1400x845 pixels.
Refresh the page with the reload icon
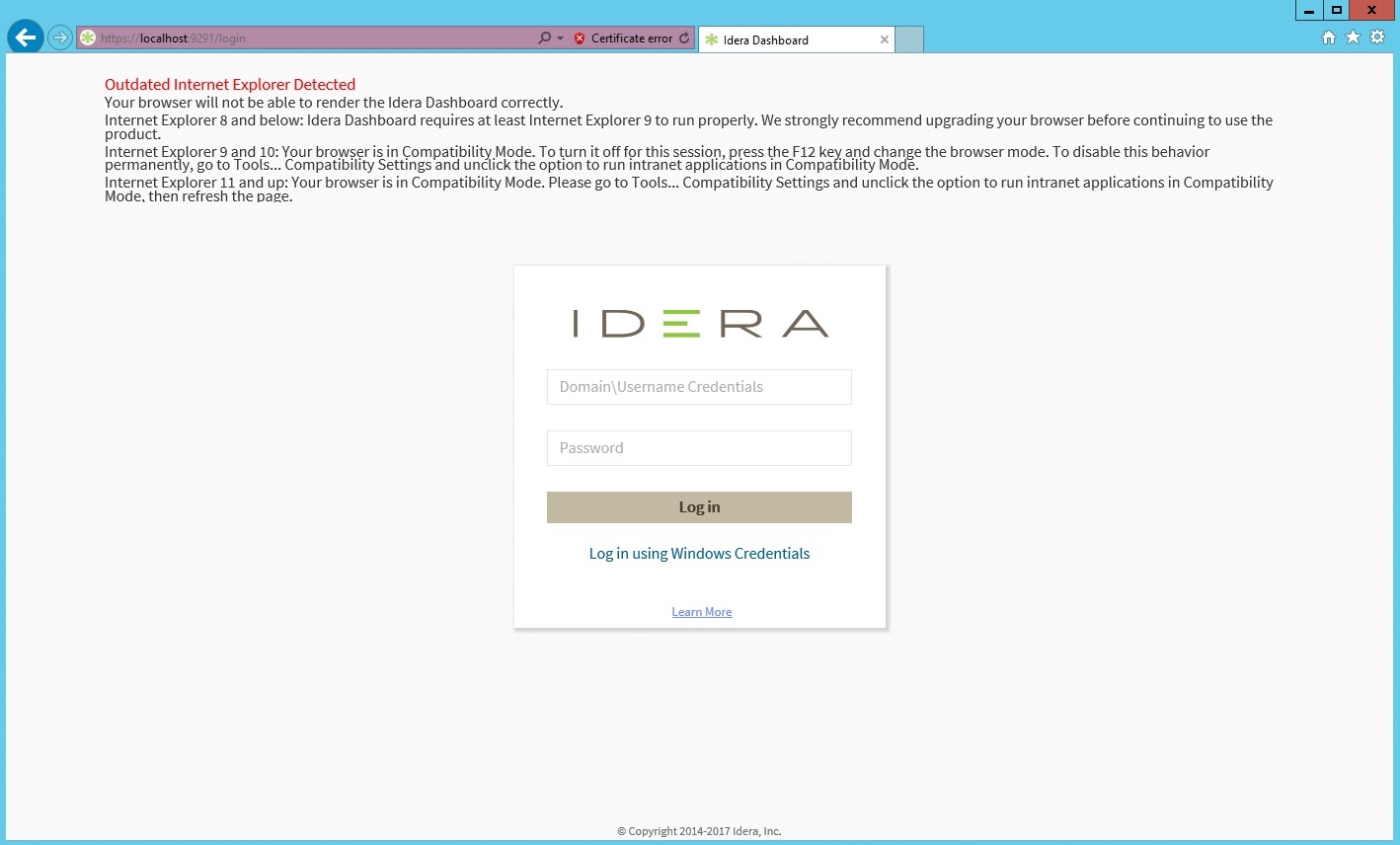click(x=684, y=38)
